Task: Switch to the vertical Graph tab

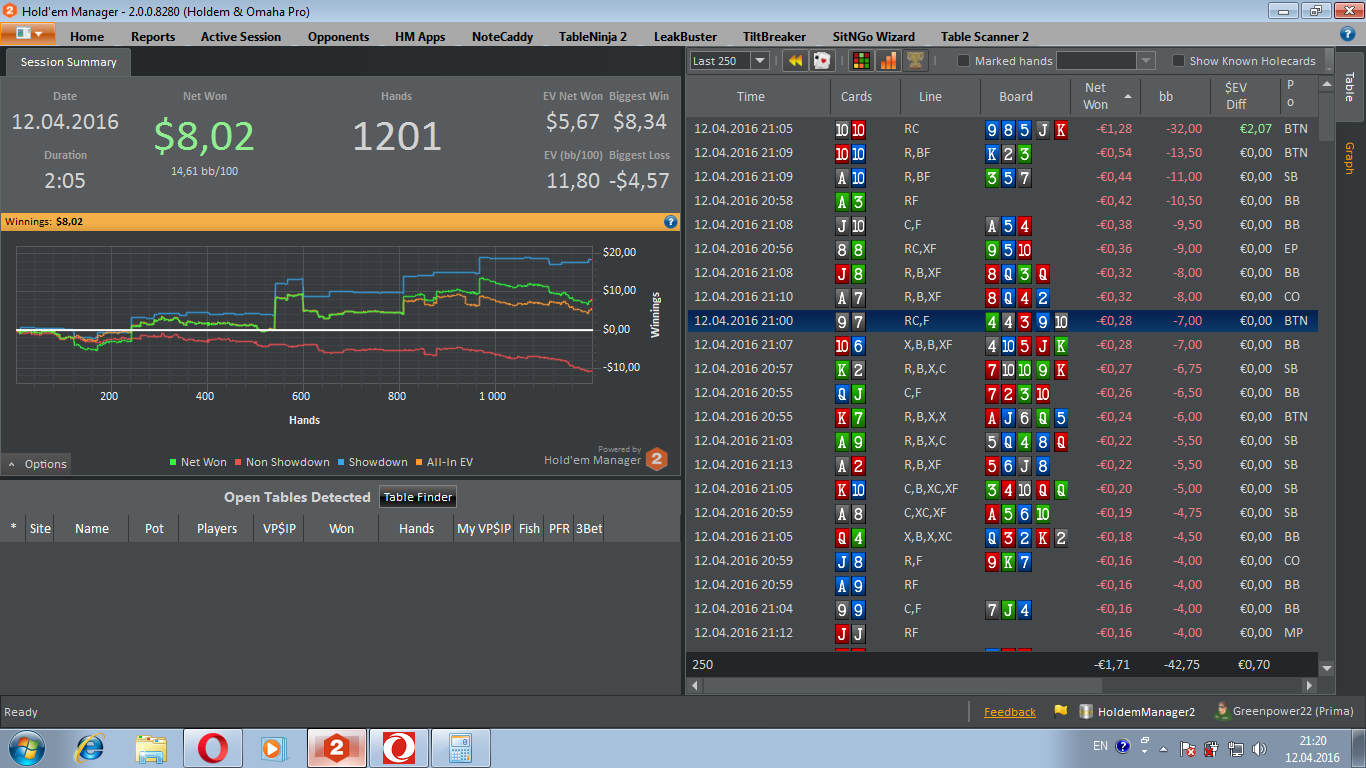Action: tap(1349, 159)
